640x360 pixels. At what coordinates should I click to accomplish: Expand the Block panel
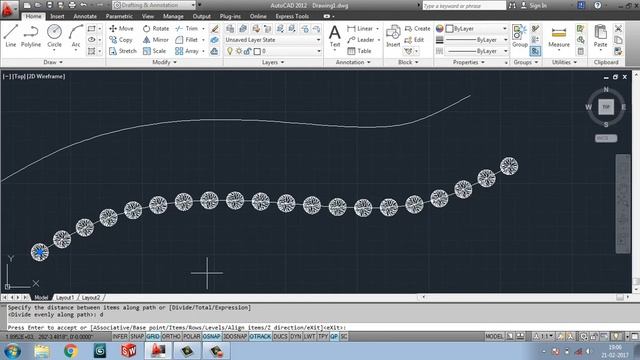point(408,62)
